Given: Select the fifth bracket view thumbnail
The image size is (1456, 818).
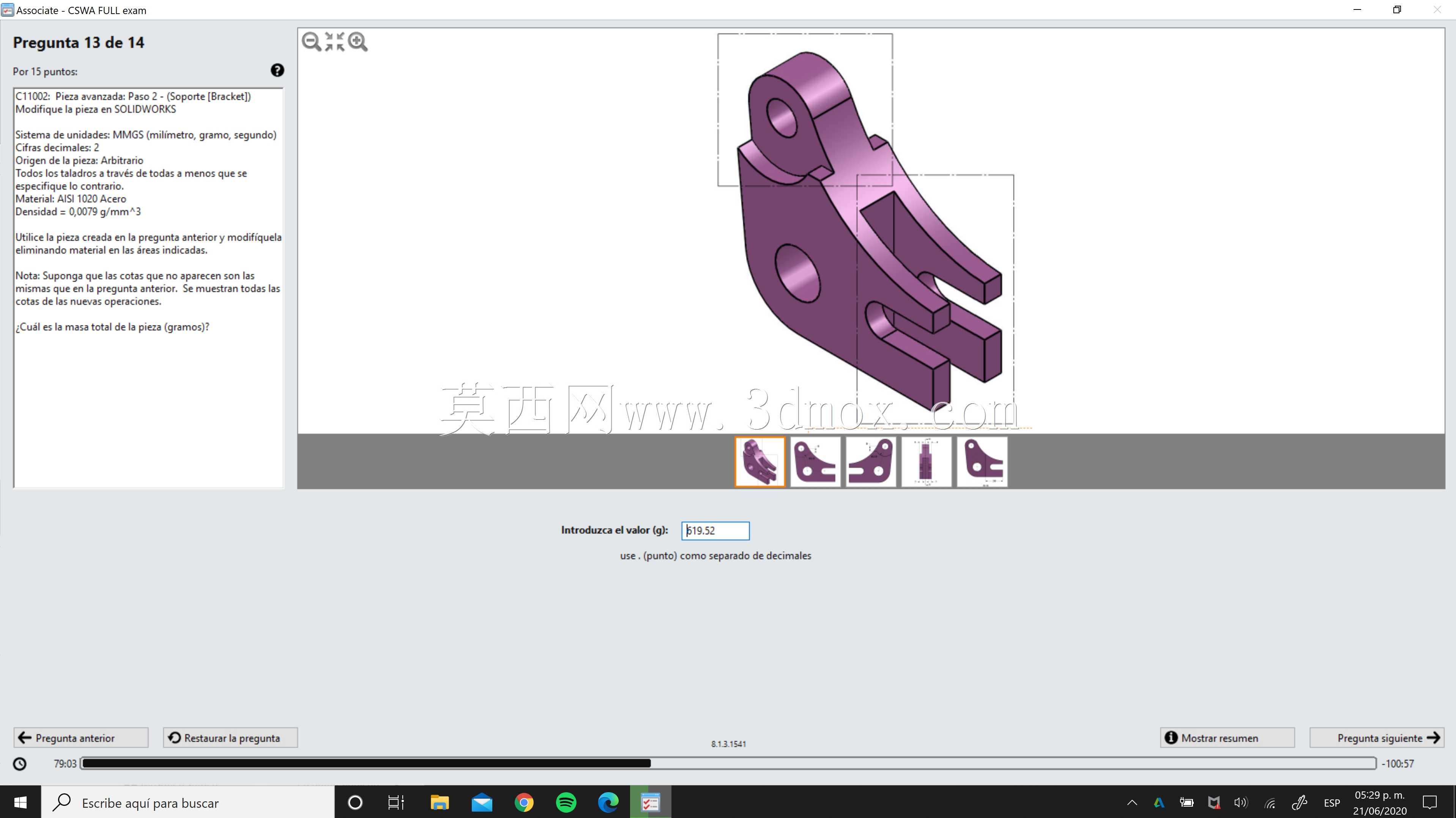Looking at the screenshot, I should pyautogui.click(x=982, y=461).
